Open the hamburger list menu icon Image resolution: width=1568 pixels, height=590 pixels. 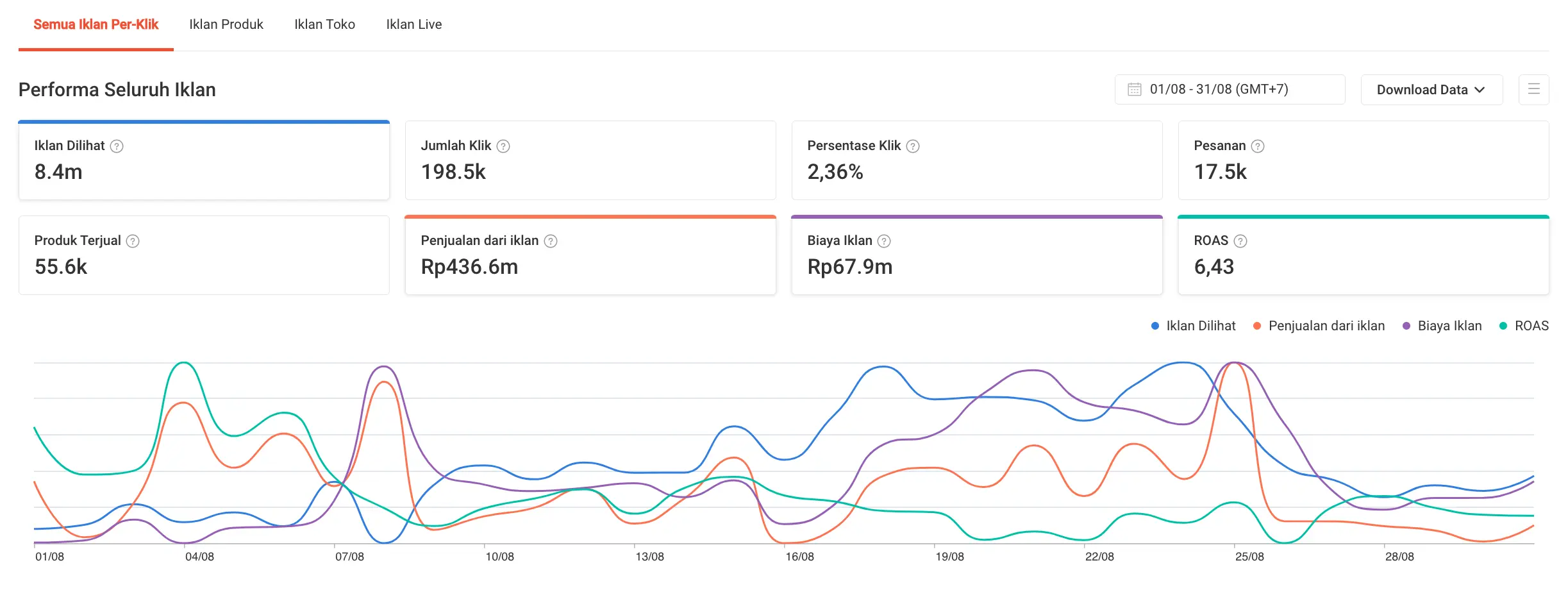pyautogui.click(x=1533, y=90)
